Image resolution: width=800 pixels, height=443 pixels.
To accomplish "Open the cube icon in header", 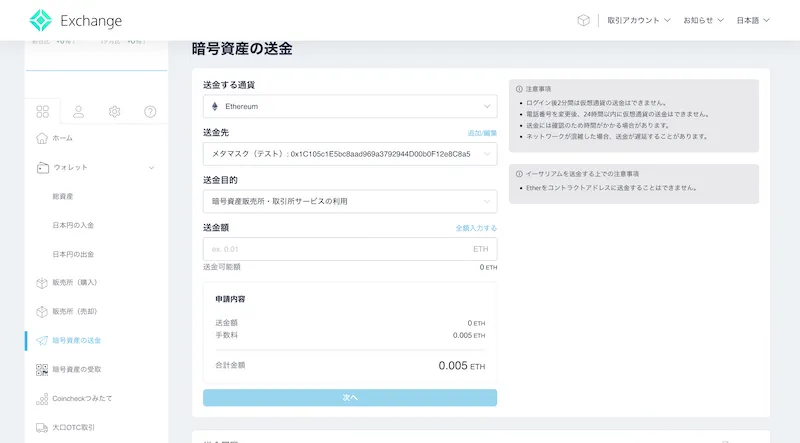I will 583,20.
